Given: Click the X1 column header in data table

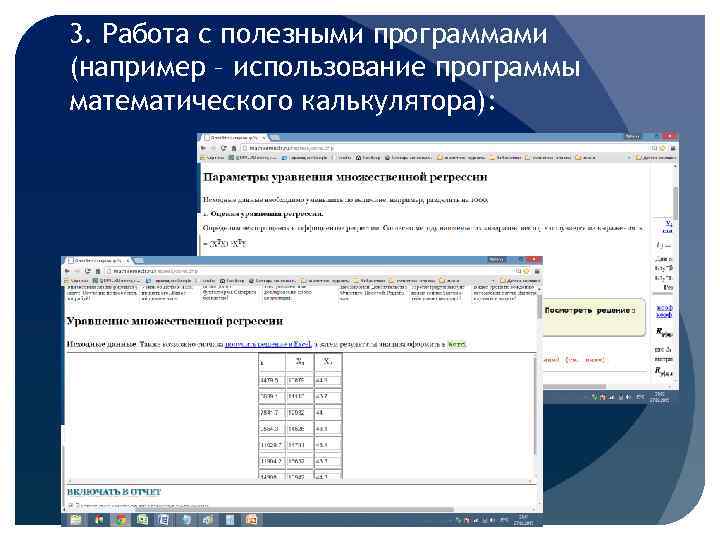Looking at the screenshot, I should [x=300, y=362].
